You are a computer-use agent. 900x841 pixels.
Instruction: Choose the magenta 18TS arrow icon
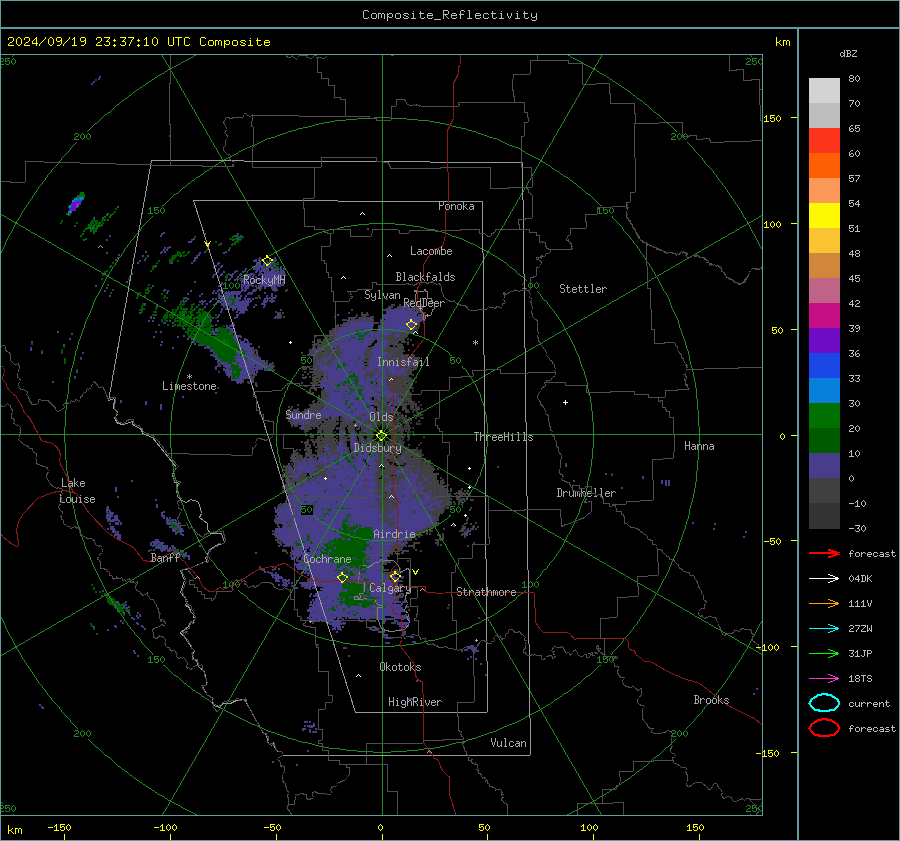824,679
